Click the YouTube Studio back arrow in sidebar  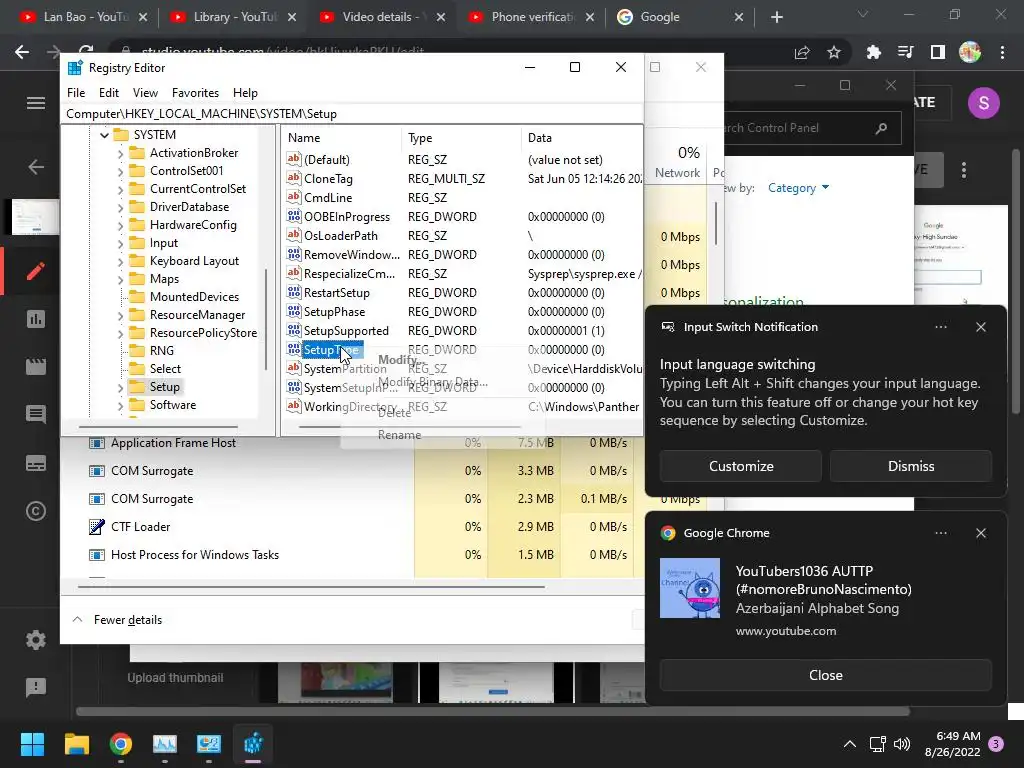[36, 167]
